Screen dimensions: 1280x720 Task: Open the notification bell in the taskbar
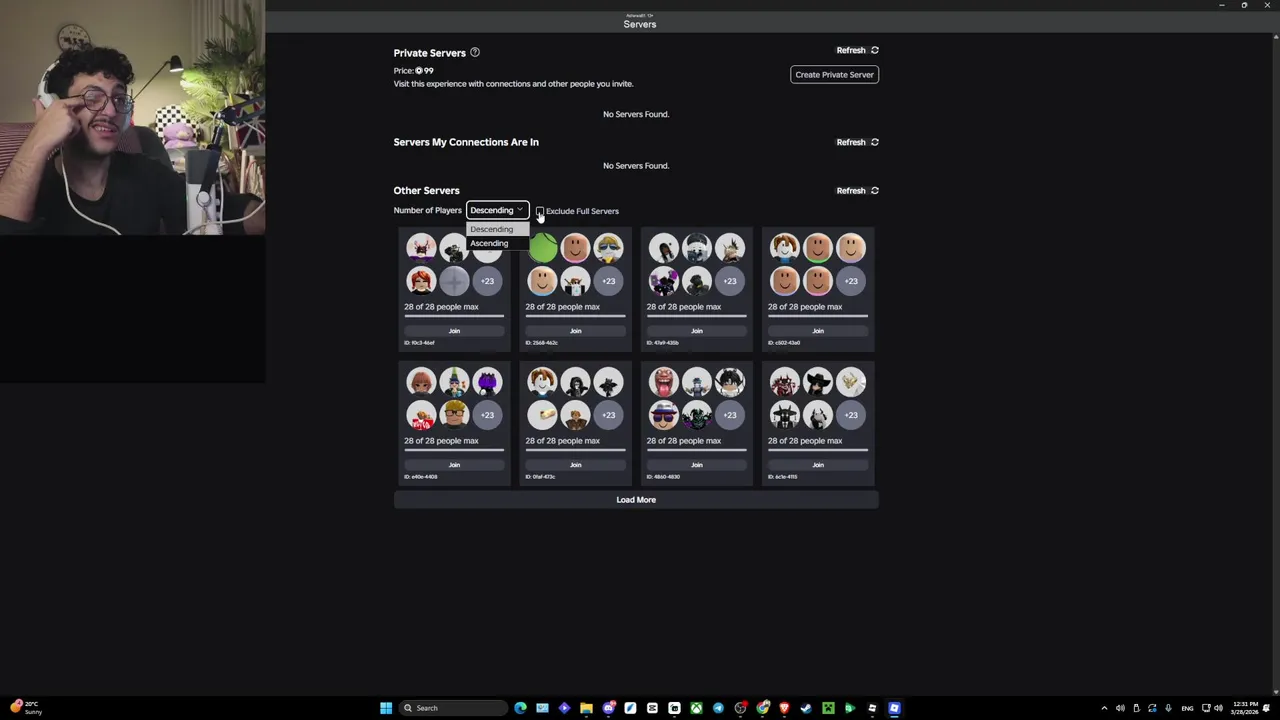(x=1267, y=708)
